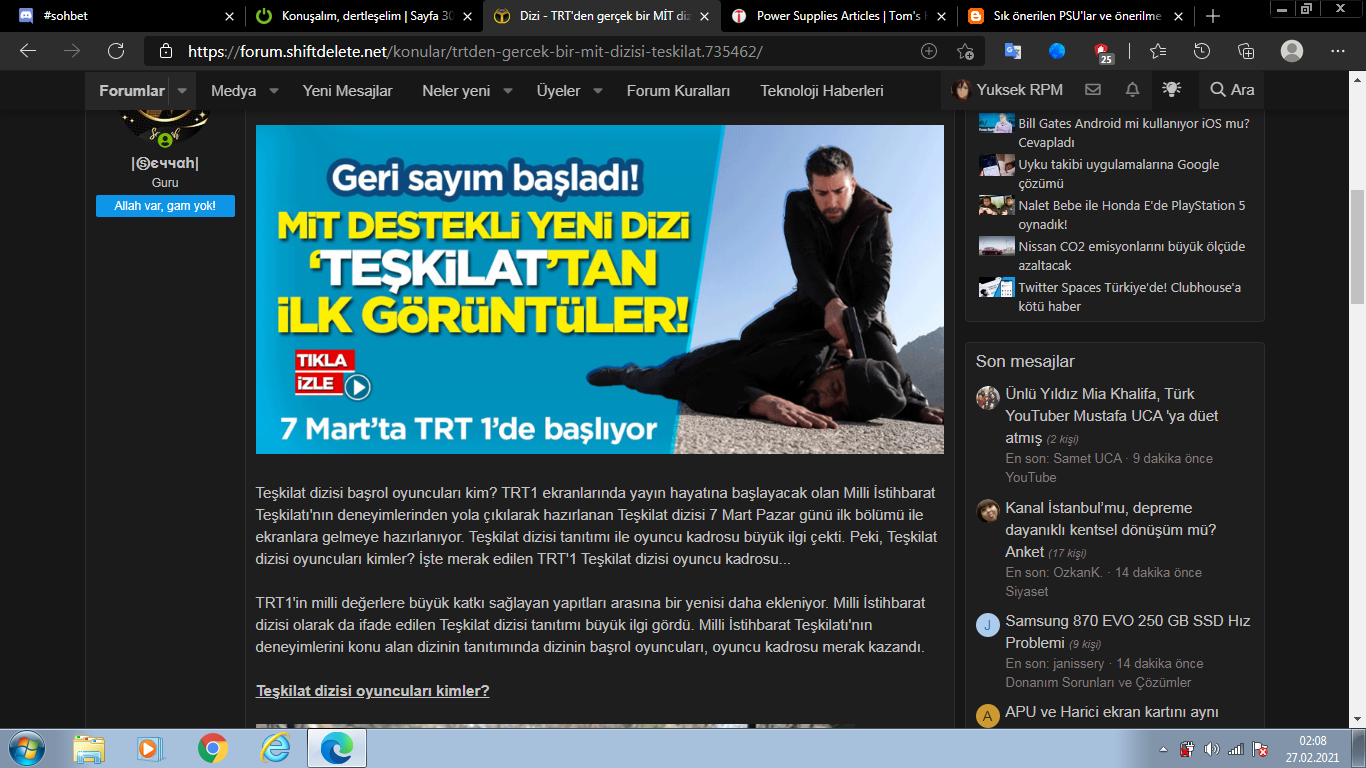1366x768 pixels.
Task: Open the Google Translate extension
Action: tap(1013, 51)
